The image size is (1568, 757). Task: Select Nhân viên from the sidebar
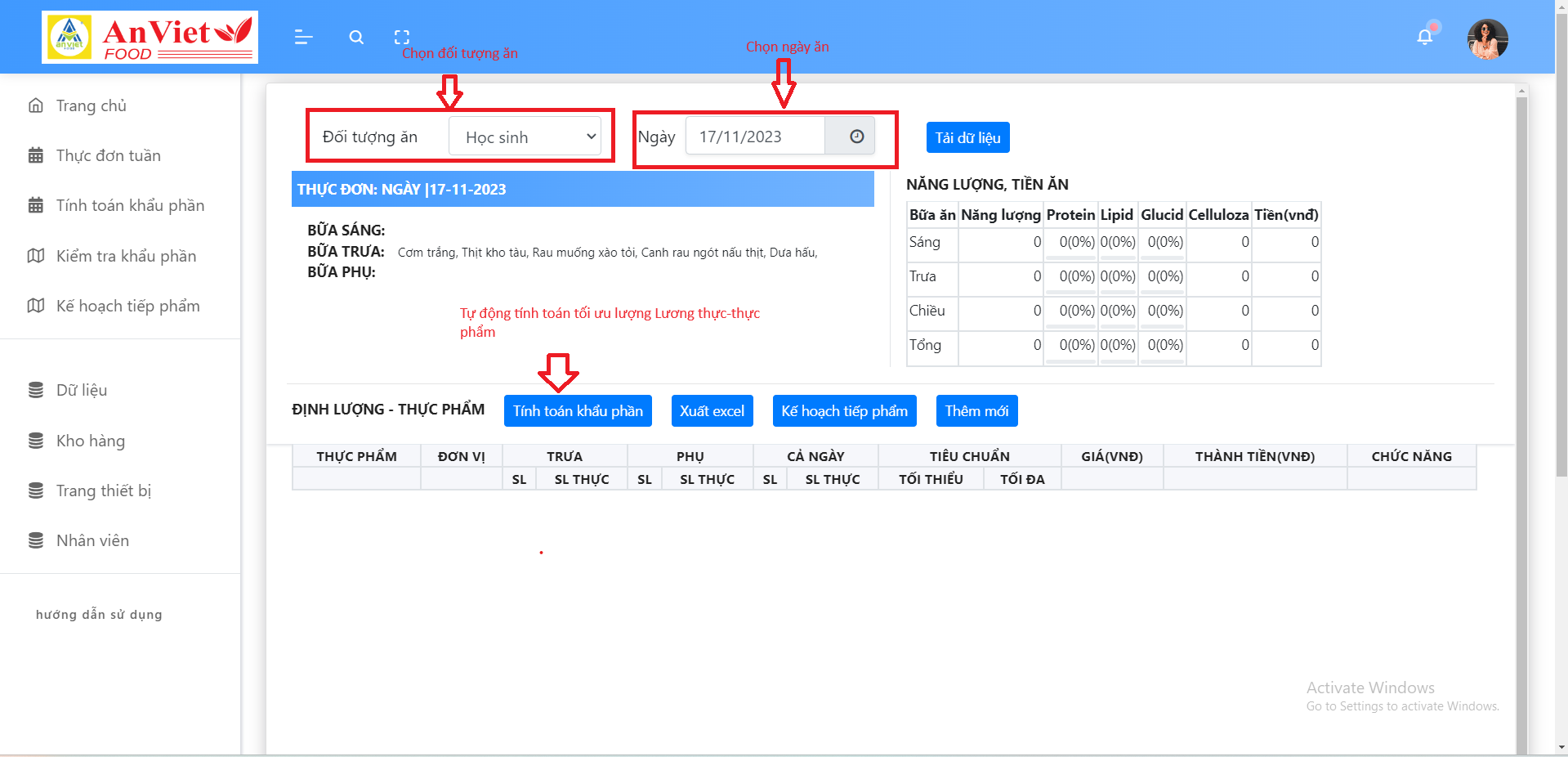pyautogui.click(x=92, y=540)
